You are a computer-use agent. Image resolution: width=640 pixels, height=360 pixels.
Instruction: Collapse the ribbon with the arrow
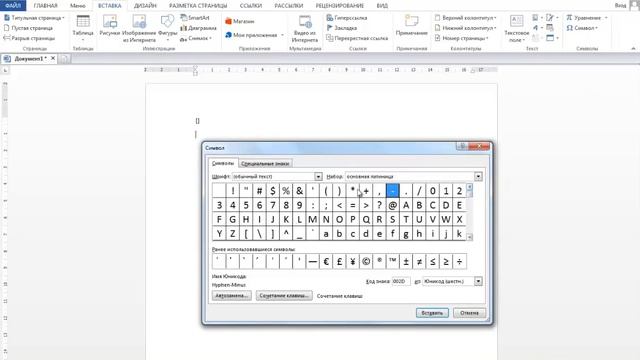point(633,49)
